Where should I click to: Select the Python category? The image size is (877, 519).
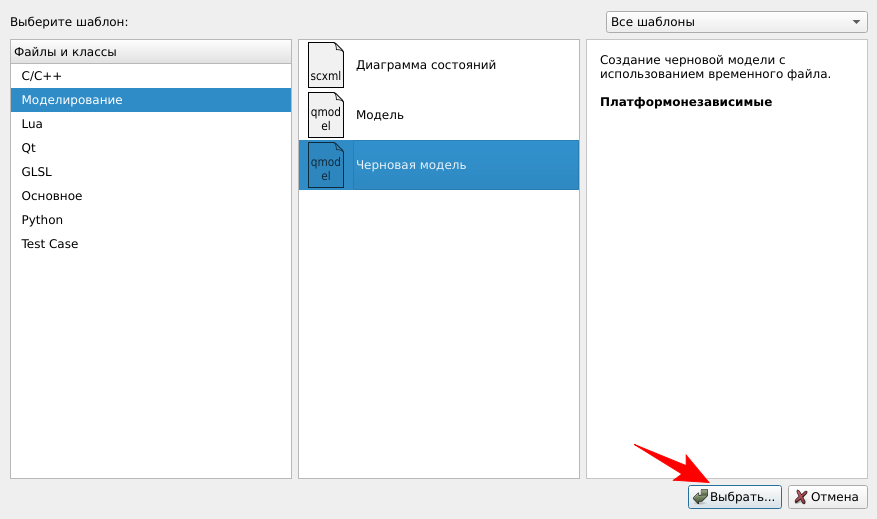[42, 220]
